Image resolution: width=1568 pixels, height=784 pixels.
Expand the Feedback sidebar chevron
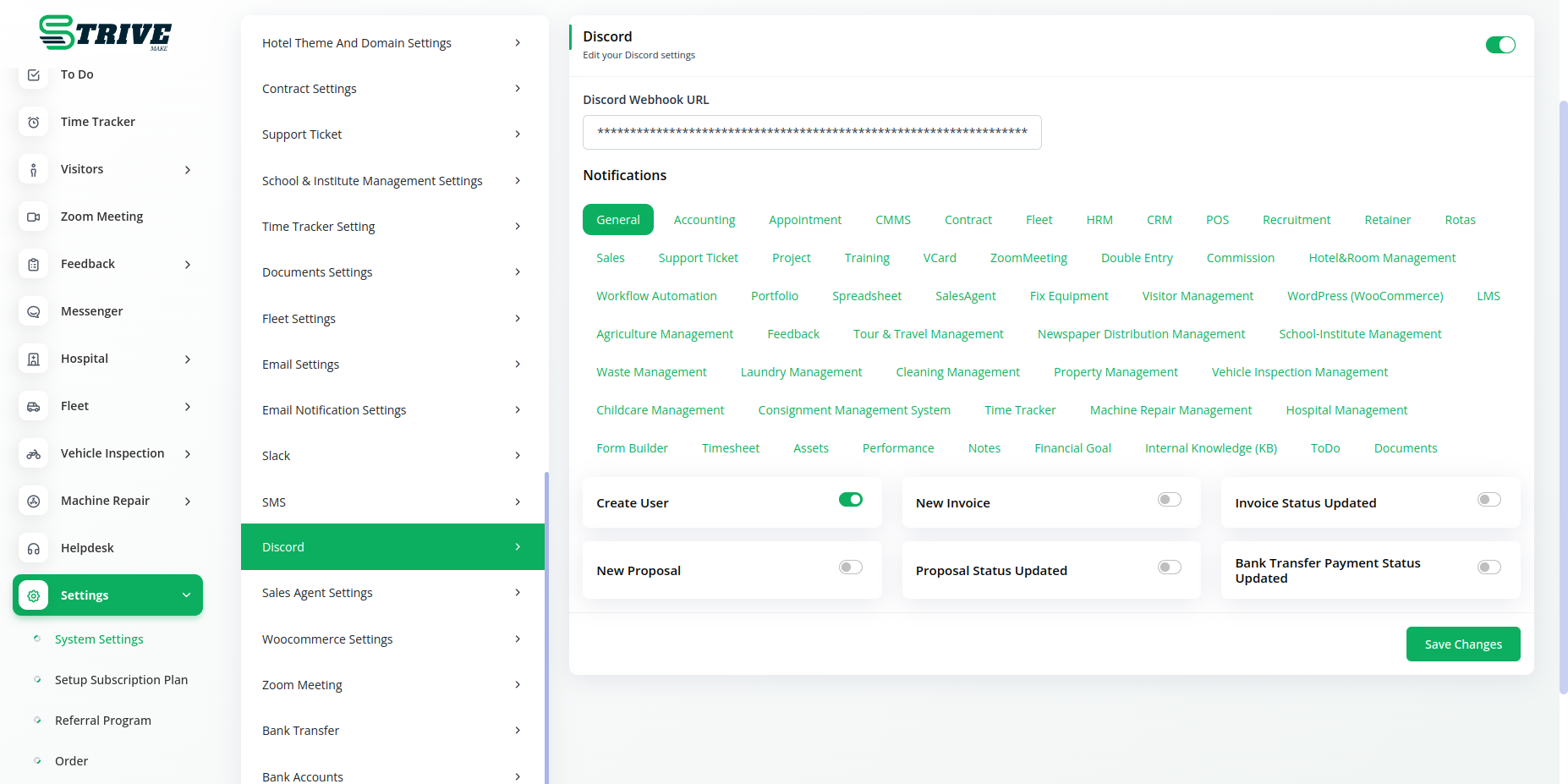coord(188,265)
